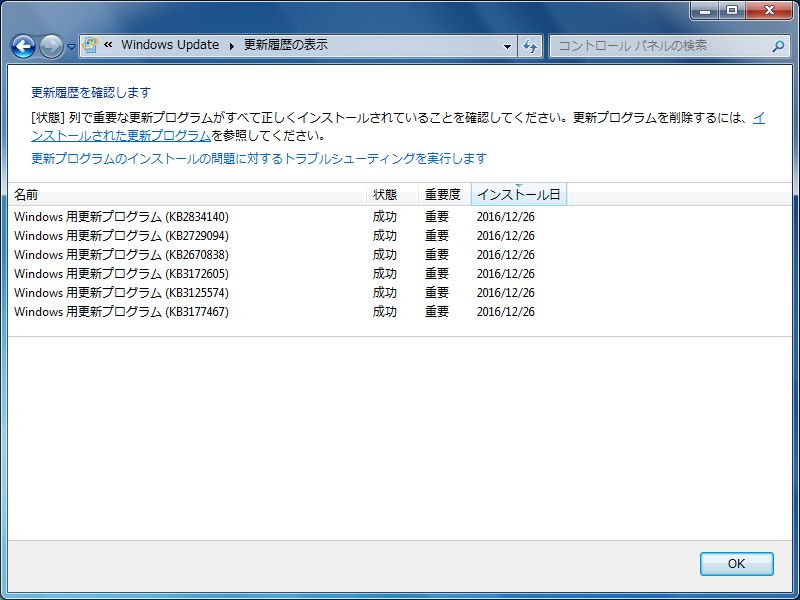Sort by the 状態 column header
Image resolution: width=800 pixels, height=600 pixels.
coord(392,194)
